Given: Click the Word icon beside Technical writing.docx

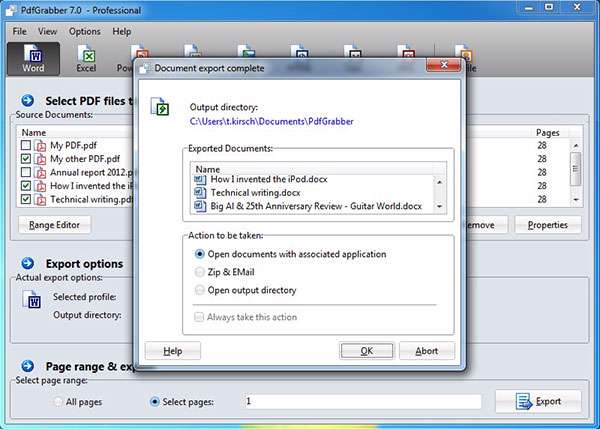Looking at the screenshot, I should click(201, 192).
